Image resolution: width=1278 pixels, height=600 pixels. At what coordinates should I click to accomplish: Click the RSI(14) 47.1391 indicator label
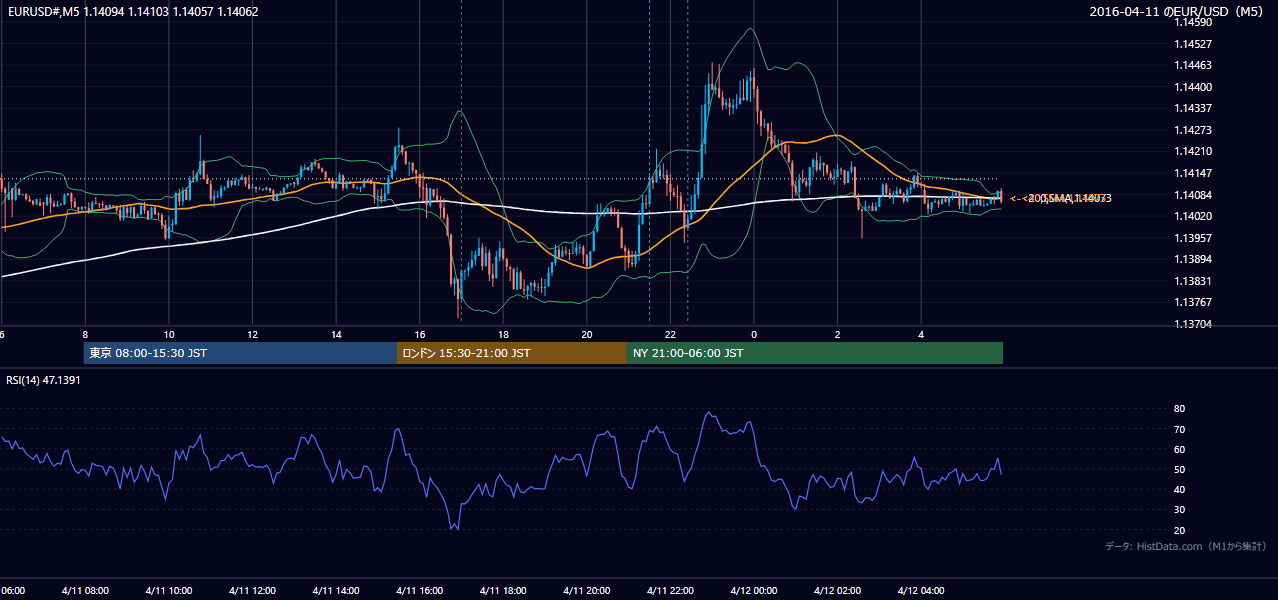[x=43, y=380]
